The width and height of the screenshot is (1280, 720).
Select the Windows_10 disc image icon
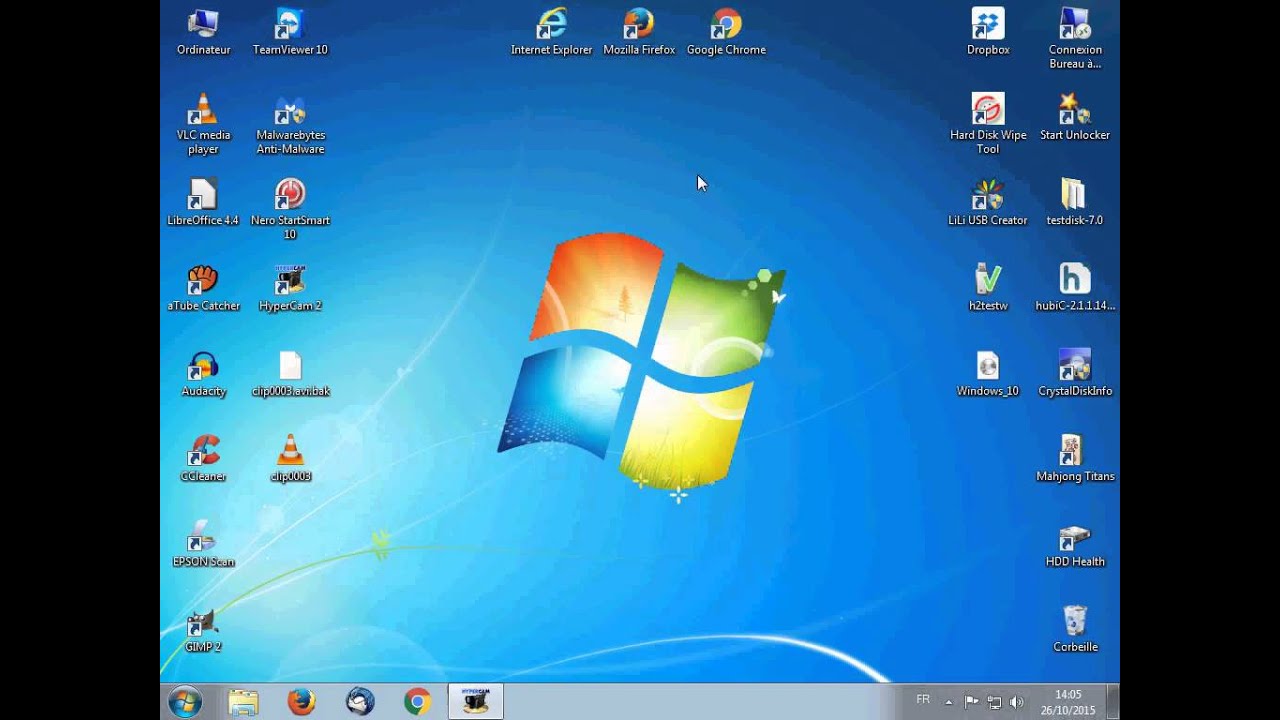pyautogui.click(x=988, y=373)
